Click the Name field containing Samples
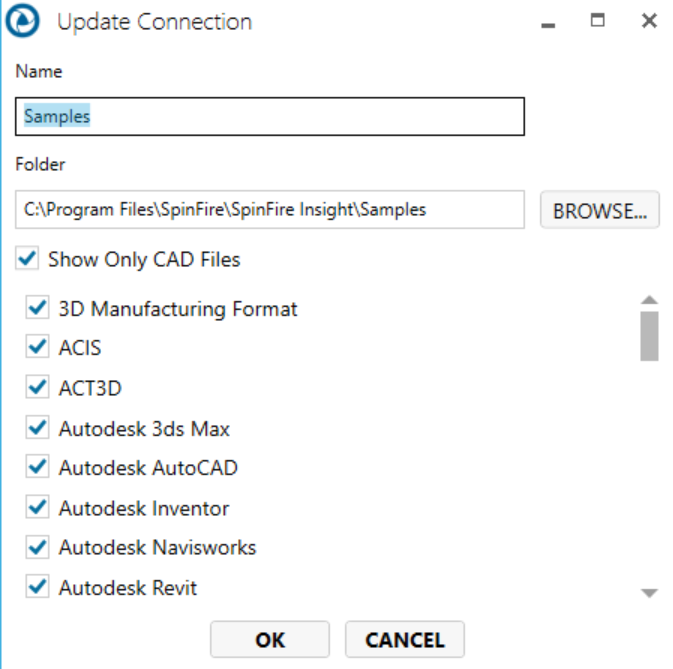 [x=270, y=116]
